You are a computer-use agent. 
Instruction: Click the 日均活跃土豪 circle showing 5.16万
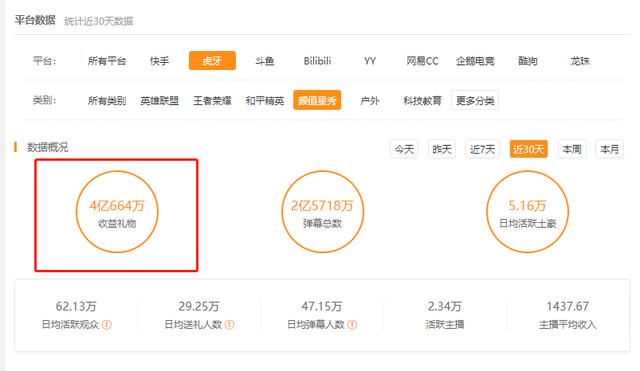pyautogui.click(x=527, y=212)
